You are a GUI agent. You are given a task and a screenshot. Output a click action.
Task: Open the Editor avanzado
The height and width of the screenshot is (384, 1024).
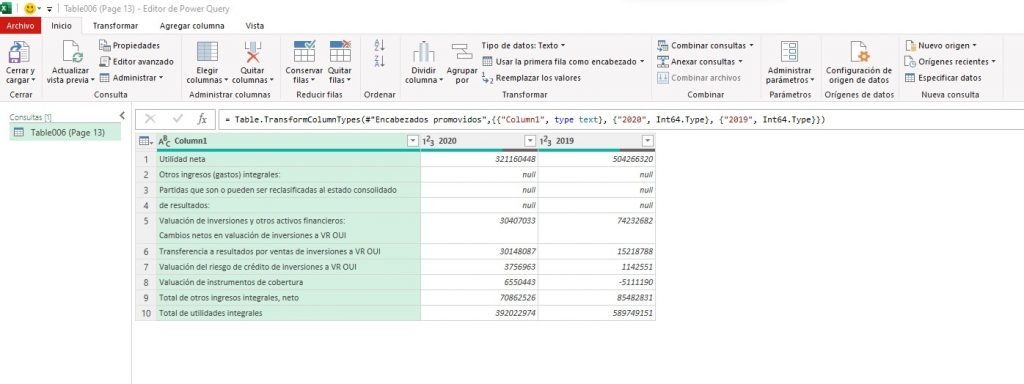click(136, 61)
